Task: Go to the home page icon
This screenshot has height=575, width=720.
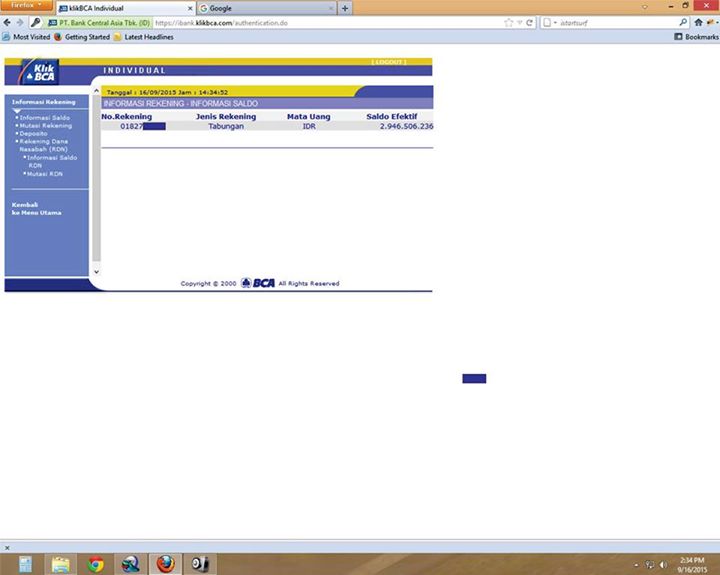Action: click(698, 23)
